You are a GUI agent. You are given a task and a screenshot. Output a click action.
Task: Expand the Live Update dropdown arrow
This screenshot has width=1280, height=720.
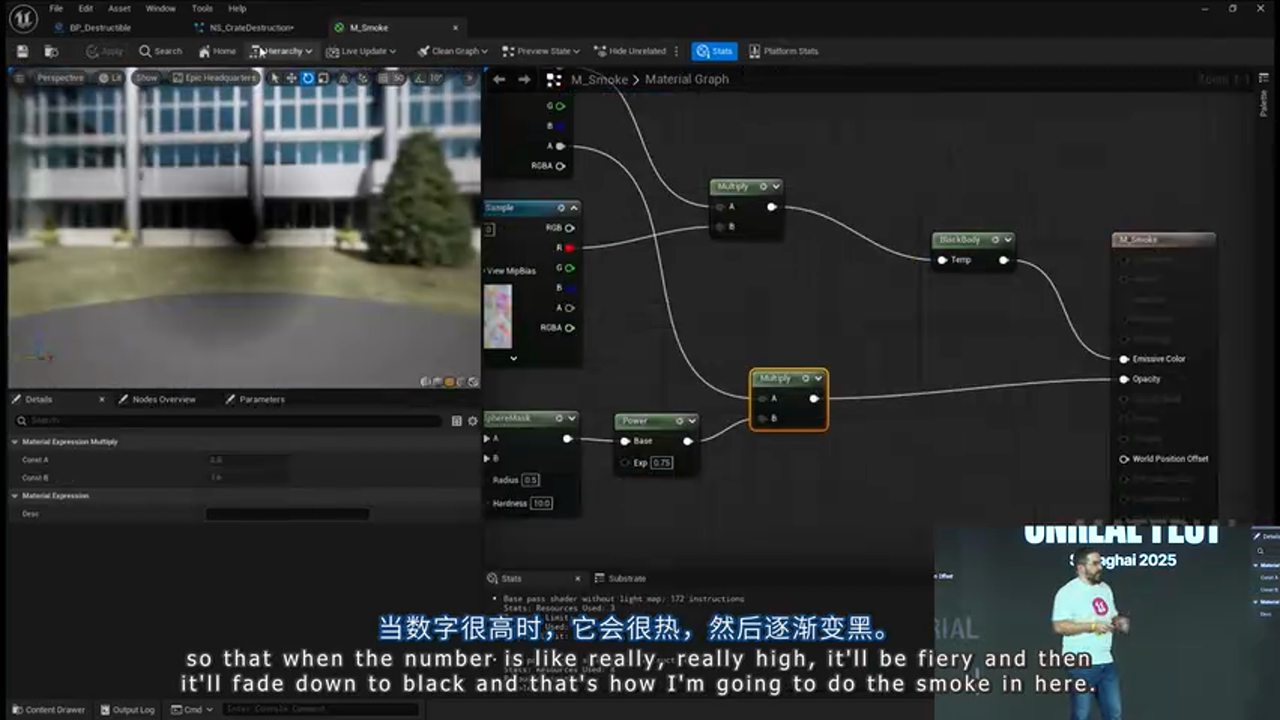tap(392, 51)
